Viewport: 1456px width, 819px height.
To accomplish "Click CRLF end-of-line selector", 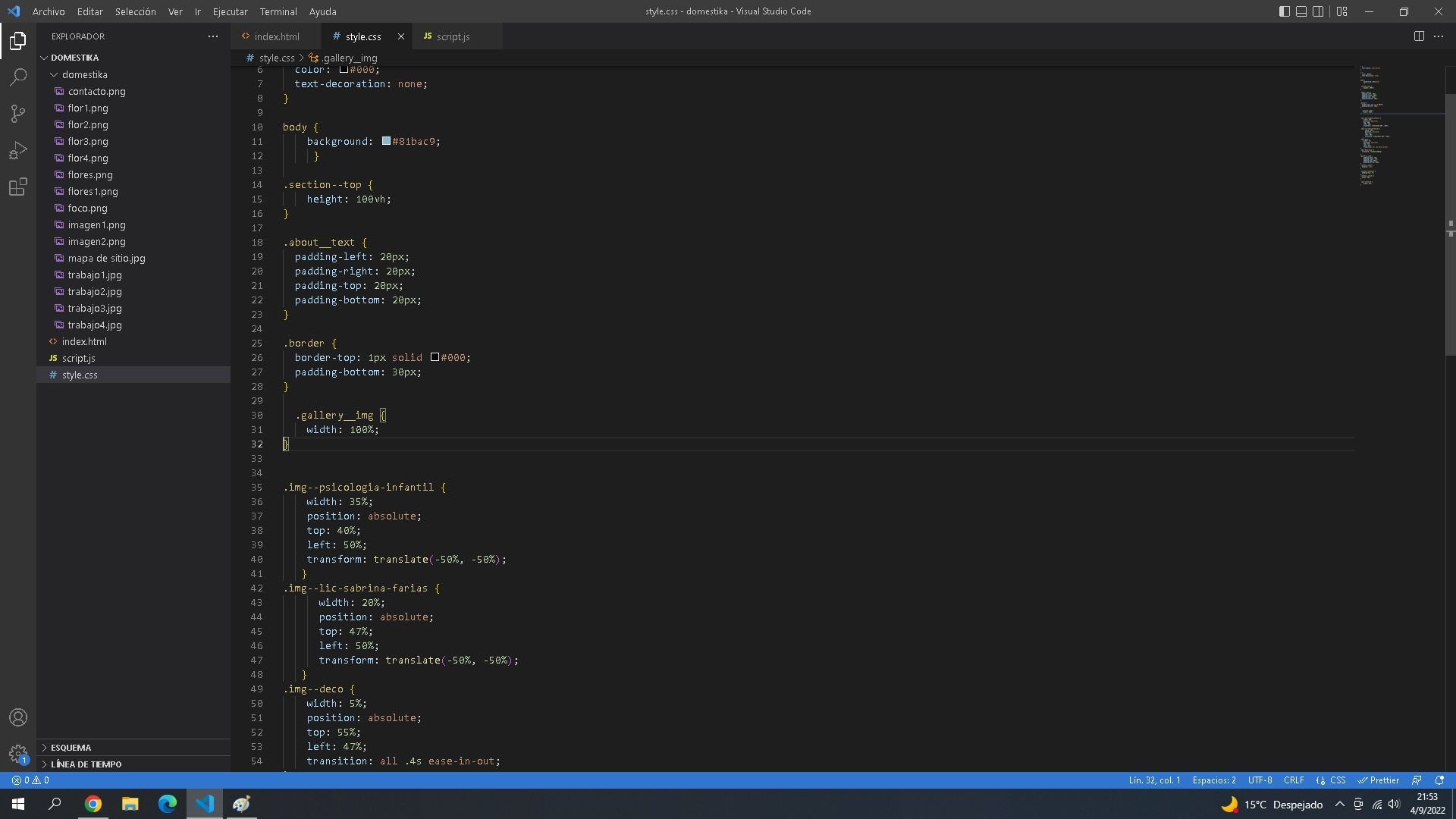I will [1294, 780].
